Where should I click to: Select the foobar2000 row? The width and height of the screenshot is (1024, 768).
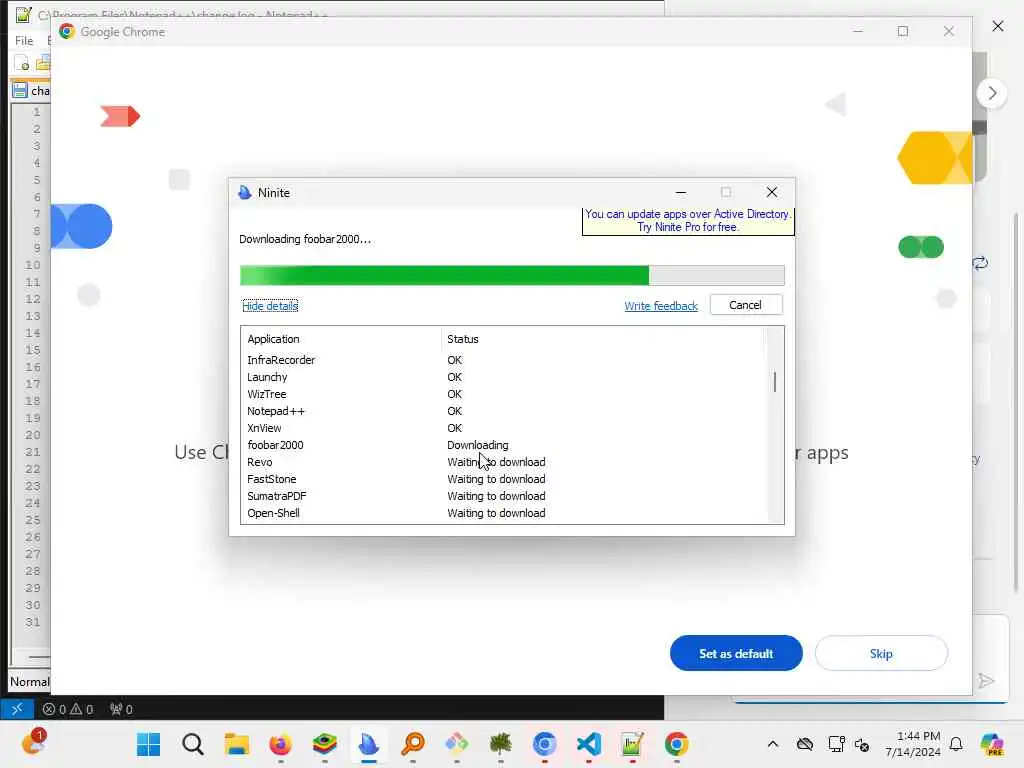coord(503,445)
